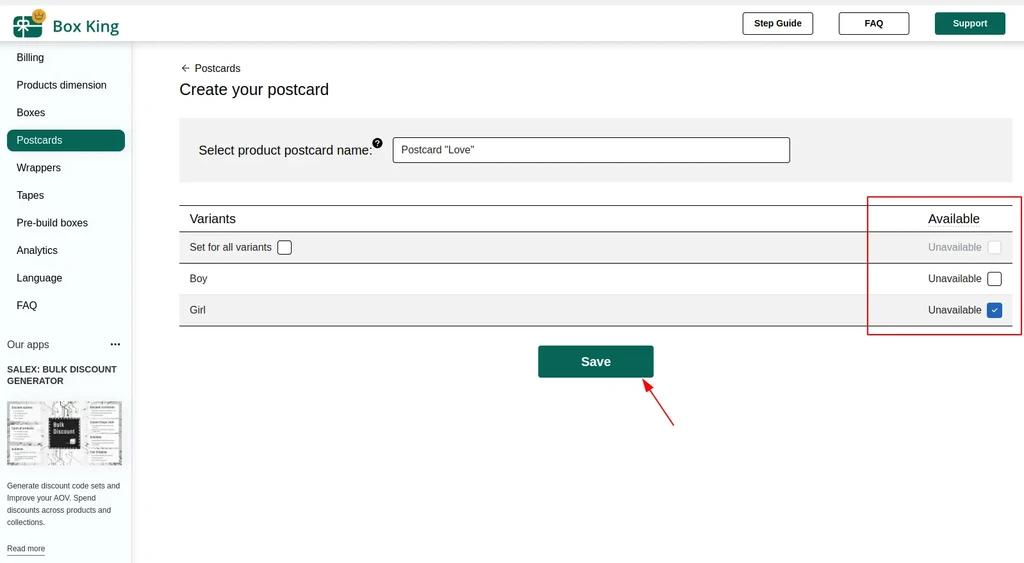This screenshot has width=1024, height=563.
Task: Click the Our apps label
Action: pyautogui.click(x=28, y=344)
